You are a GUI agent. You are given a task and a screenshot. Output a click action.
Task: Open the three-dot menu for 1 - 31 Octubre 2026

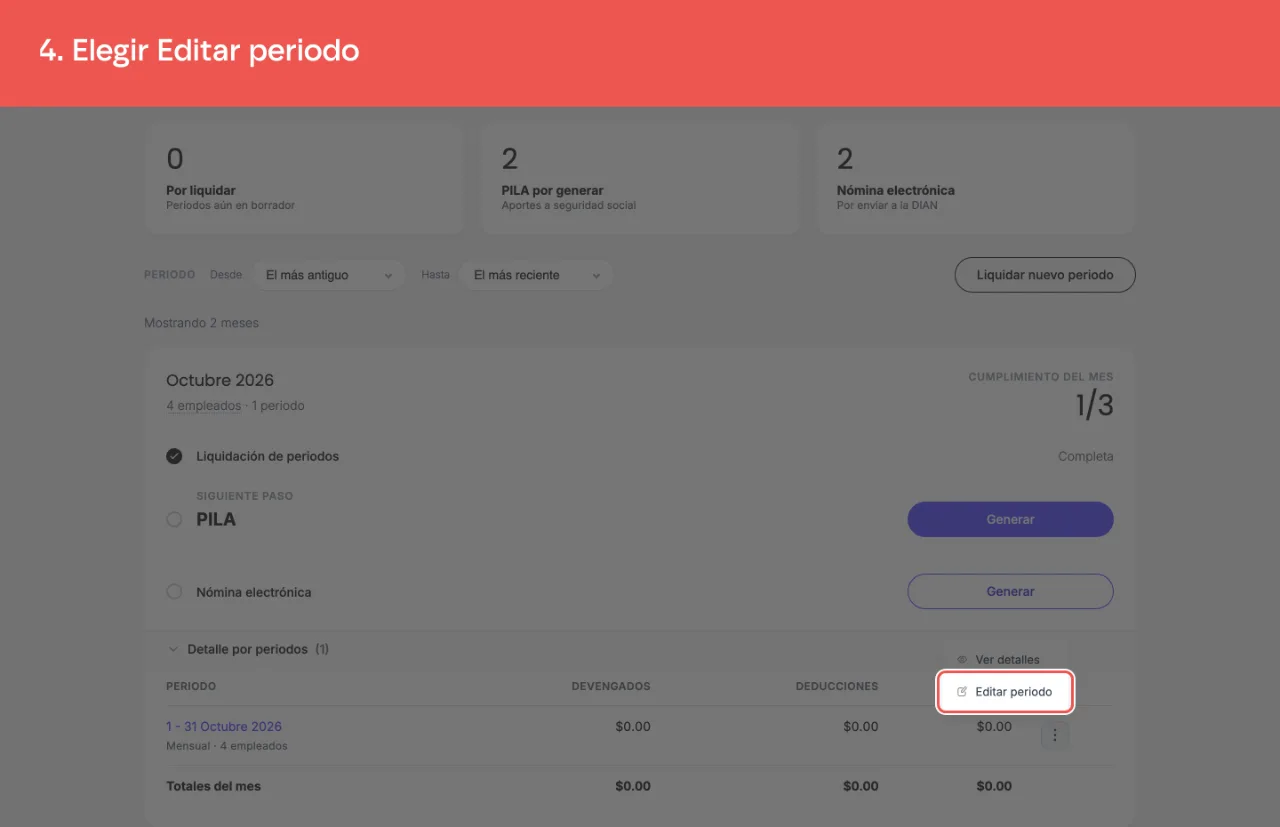point(1055,736)
